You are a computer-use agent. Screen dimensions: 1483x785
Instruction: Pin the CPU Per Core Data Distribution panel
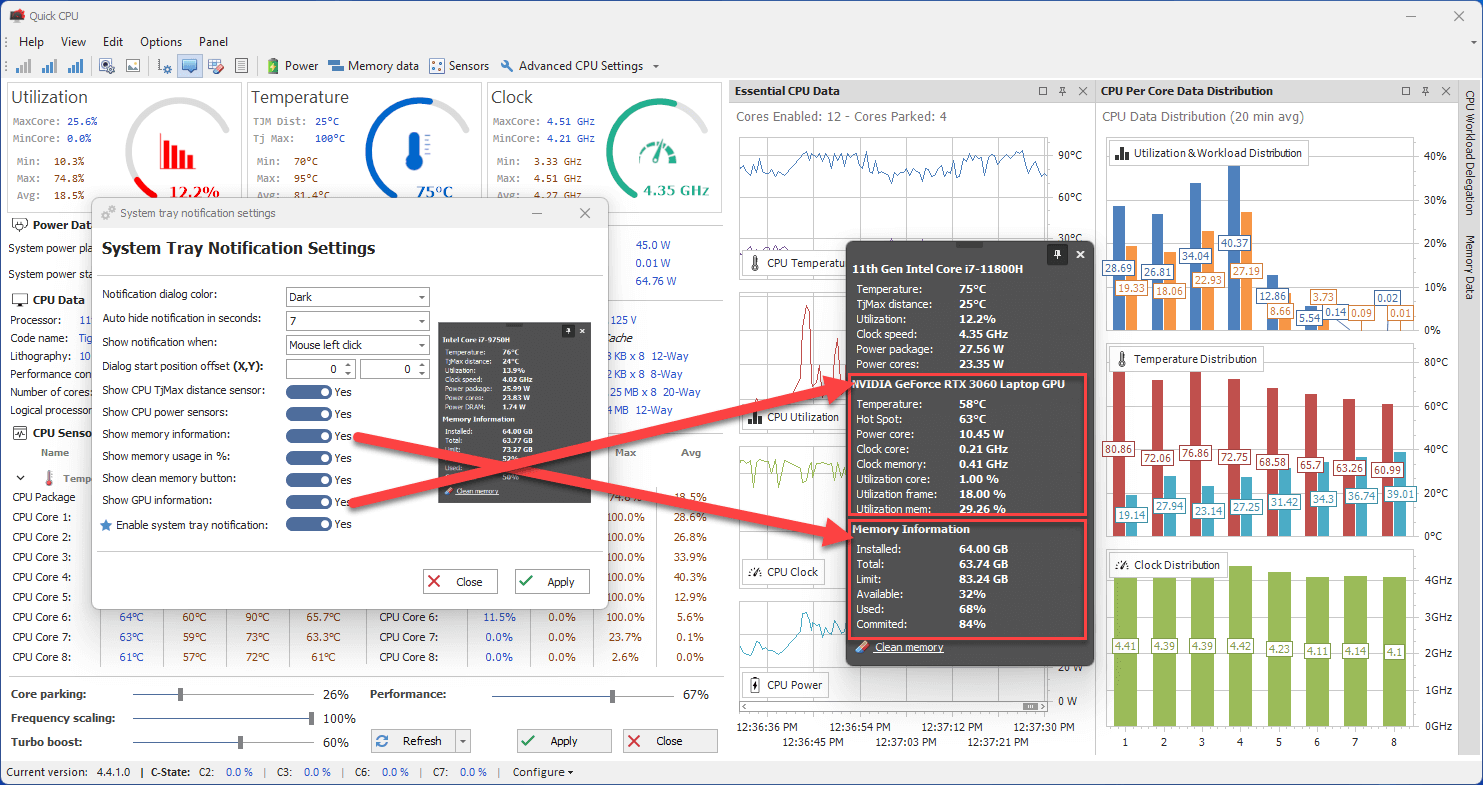1428,91
